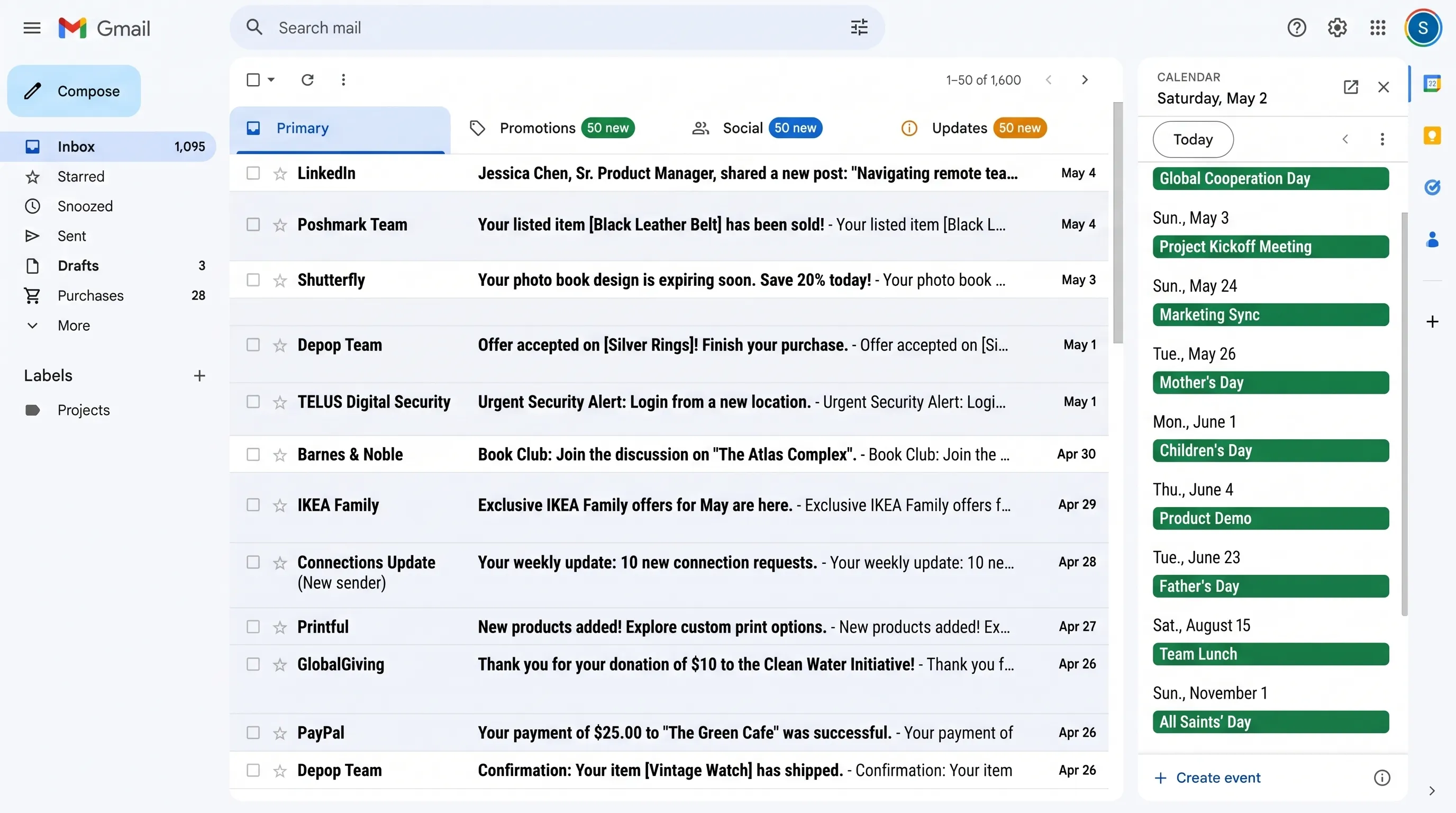
Task: Open the Drafts folder
Action: click(107, 266)
